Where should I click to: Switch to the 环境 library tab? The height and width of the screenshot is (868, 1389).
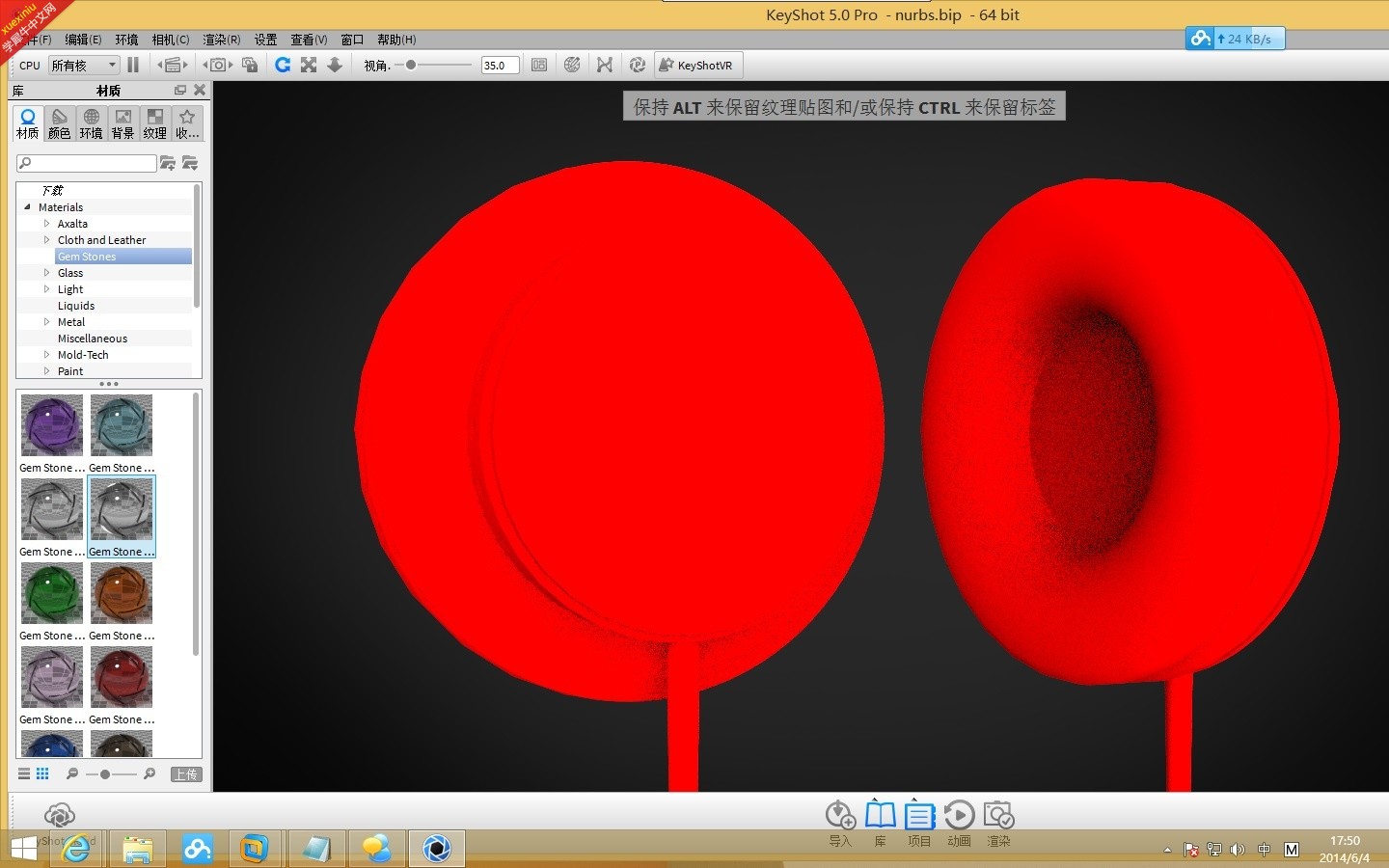point(91,123)
